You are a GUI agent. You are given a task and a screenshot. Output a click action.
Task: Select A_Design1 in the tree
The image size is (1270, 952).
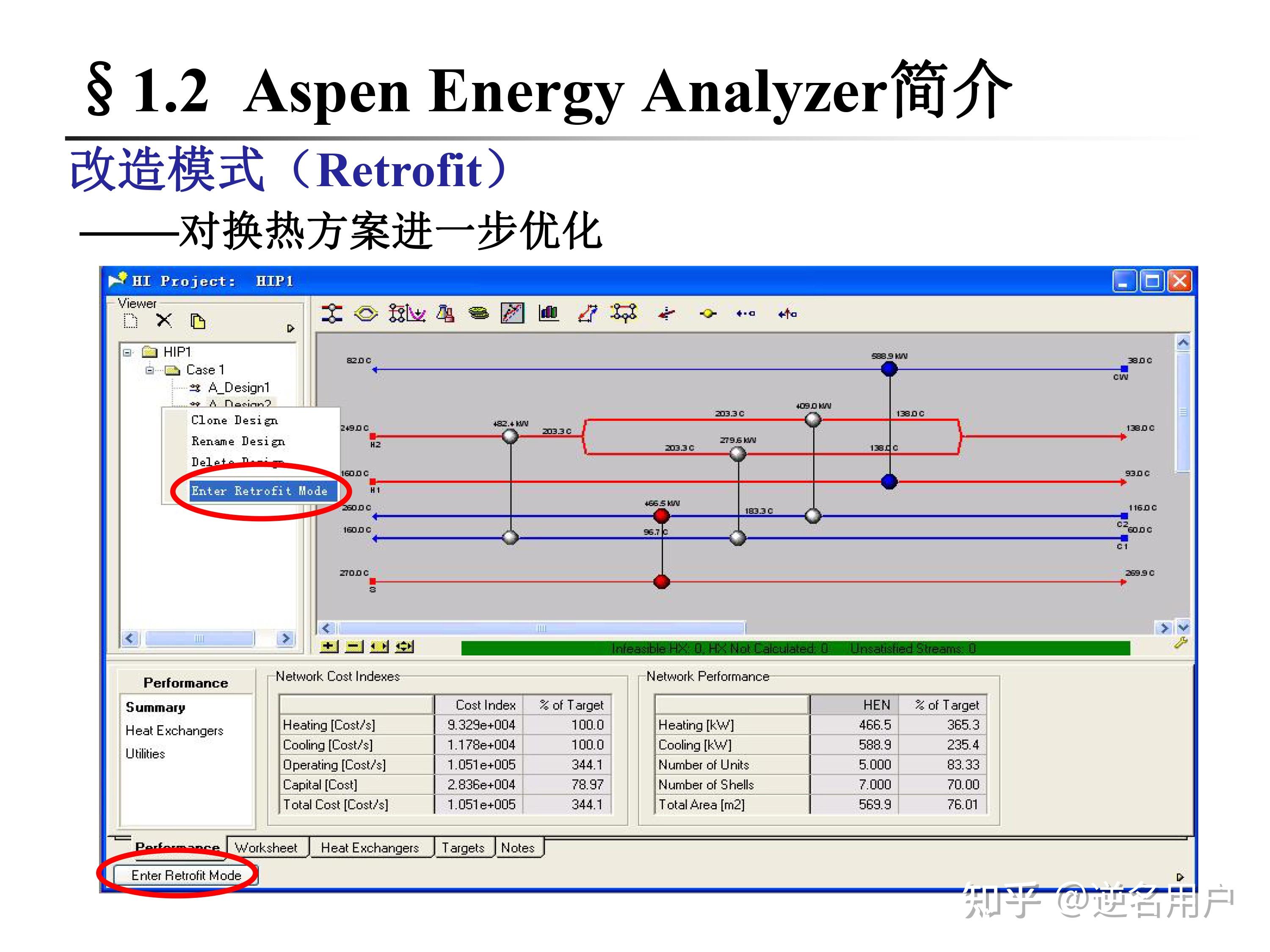(x=239, y=388)
